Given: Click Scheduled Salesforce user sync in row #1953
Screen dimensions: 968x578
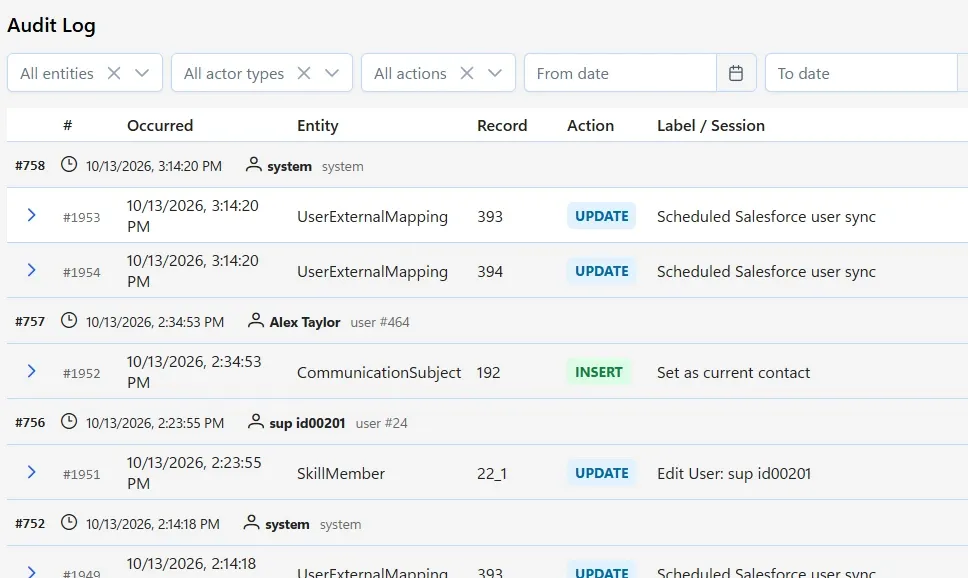Looking at the screenshot, I should click(766, 217).
